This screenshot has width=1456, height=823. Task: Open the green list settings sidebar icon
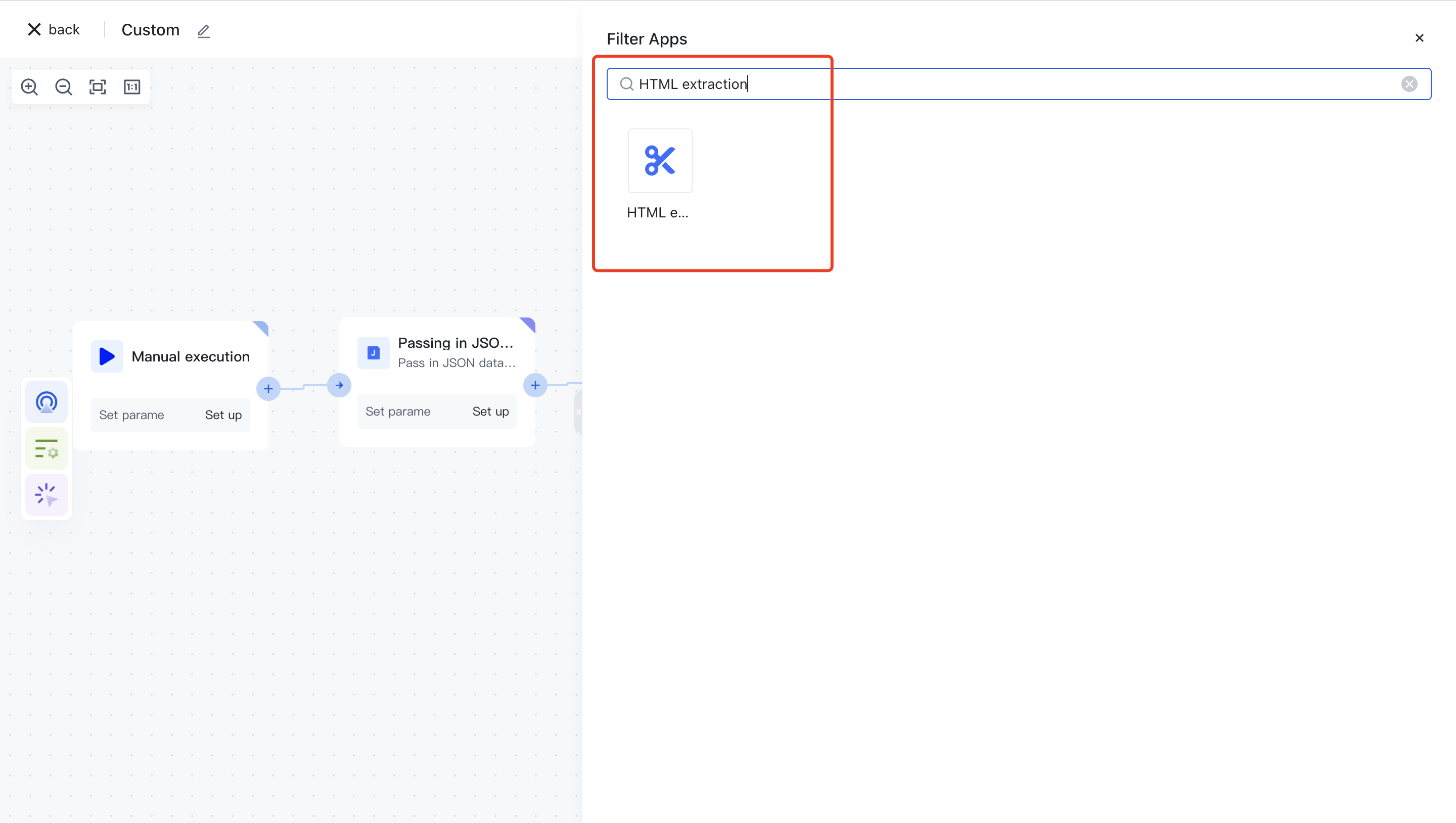click(47, 449)
